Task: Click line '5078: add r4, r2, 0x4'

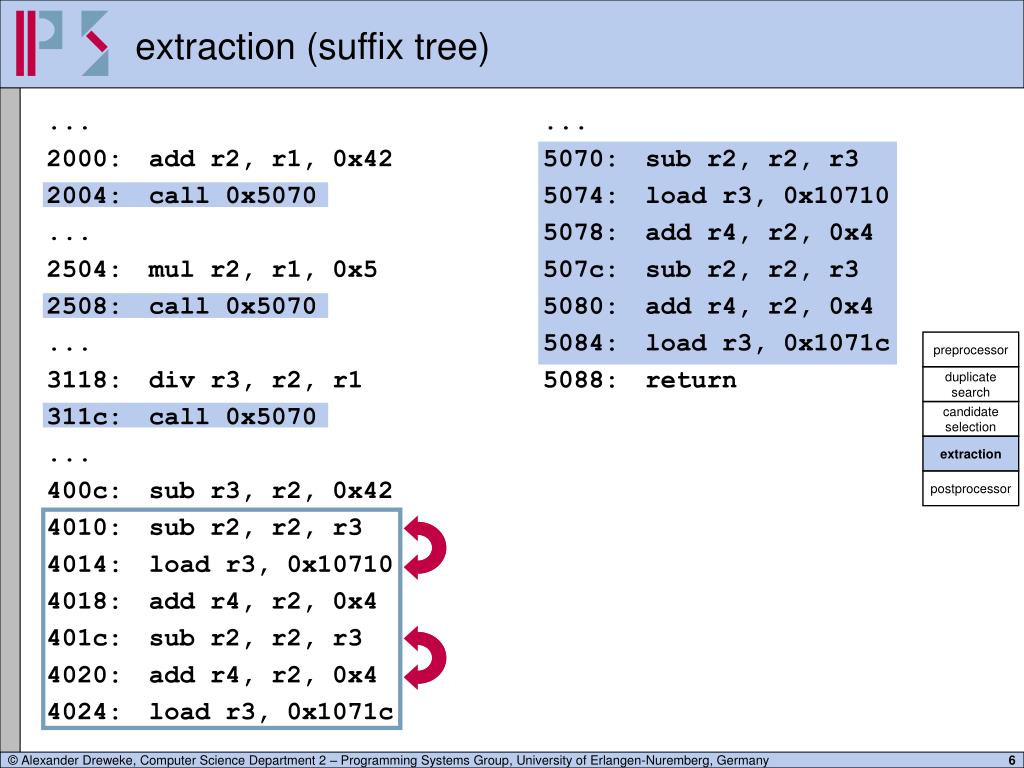Action: click(709, 232)
